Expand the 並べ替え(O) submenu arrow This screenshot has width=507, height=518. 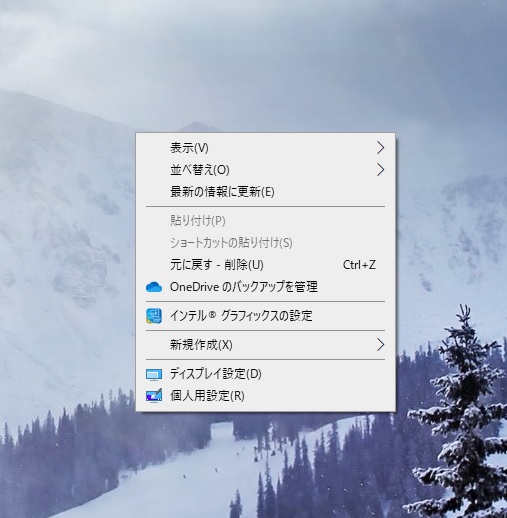point(380,170)
